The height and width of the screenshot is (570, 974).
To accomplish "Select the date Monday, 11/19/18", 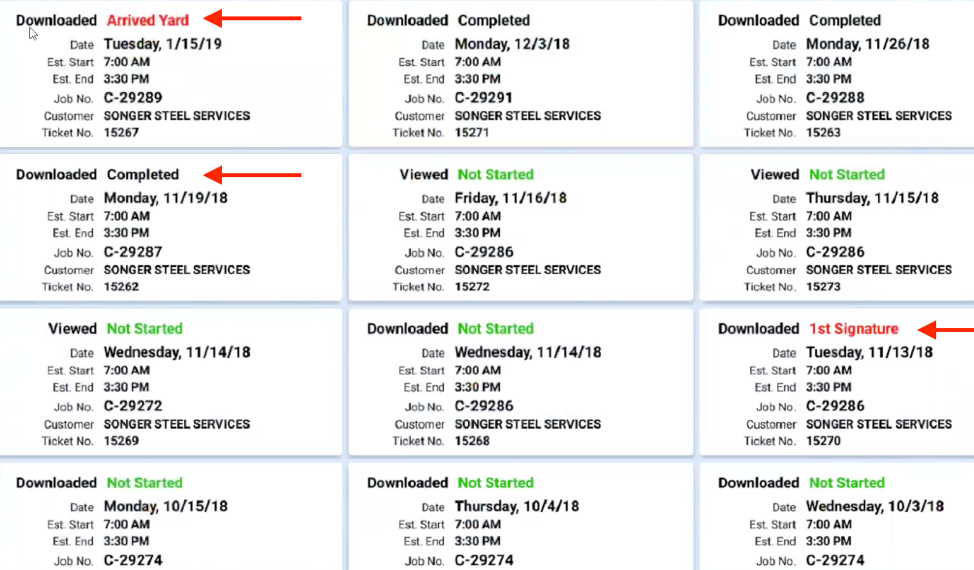I will 166,198.
